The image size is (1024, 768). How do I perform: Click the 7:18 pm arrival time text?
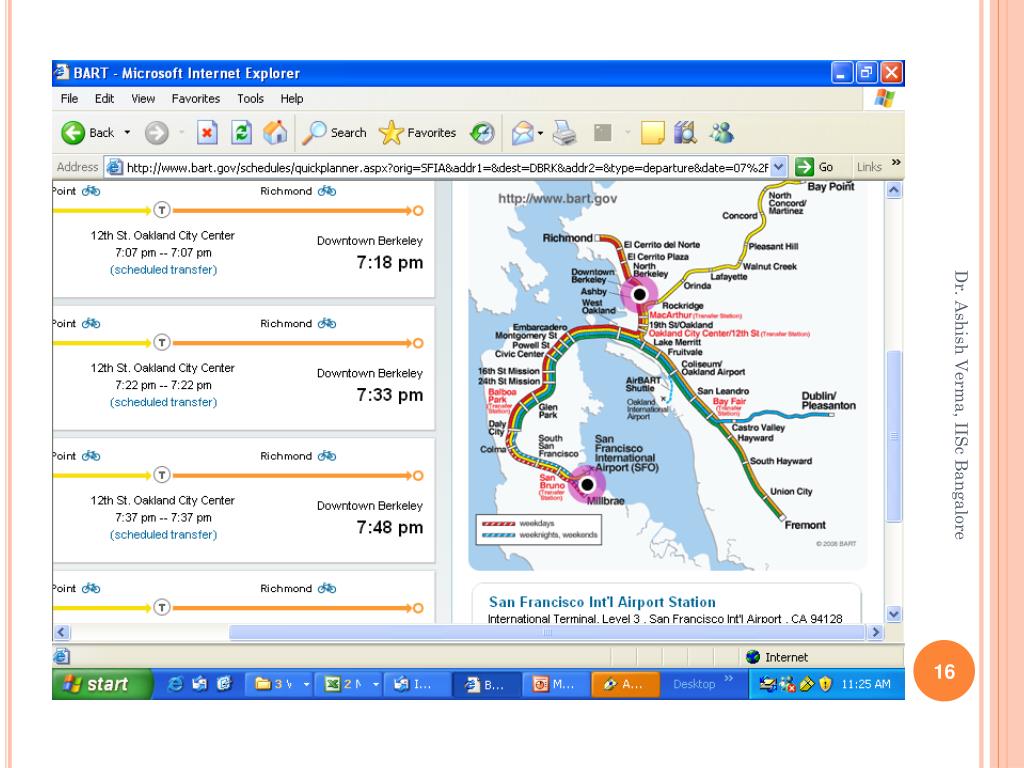click(390, 263)
